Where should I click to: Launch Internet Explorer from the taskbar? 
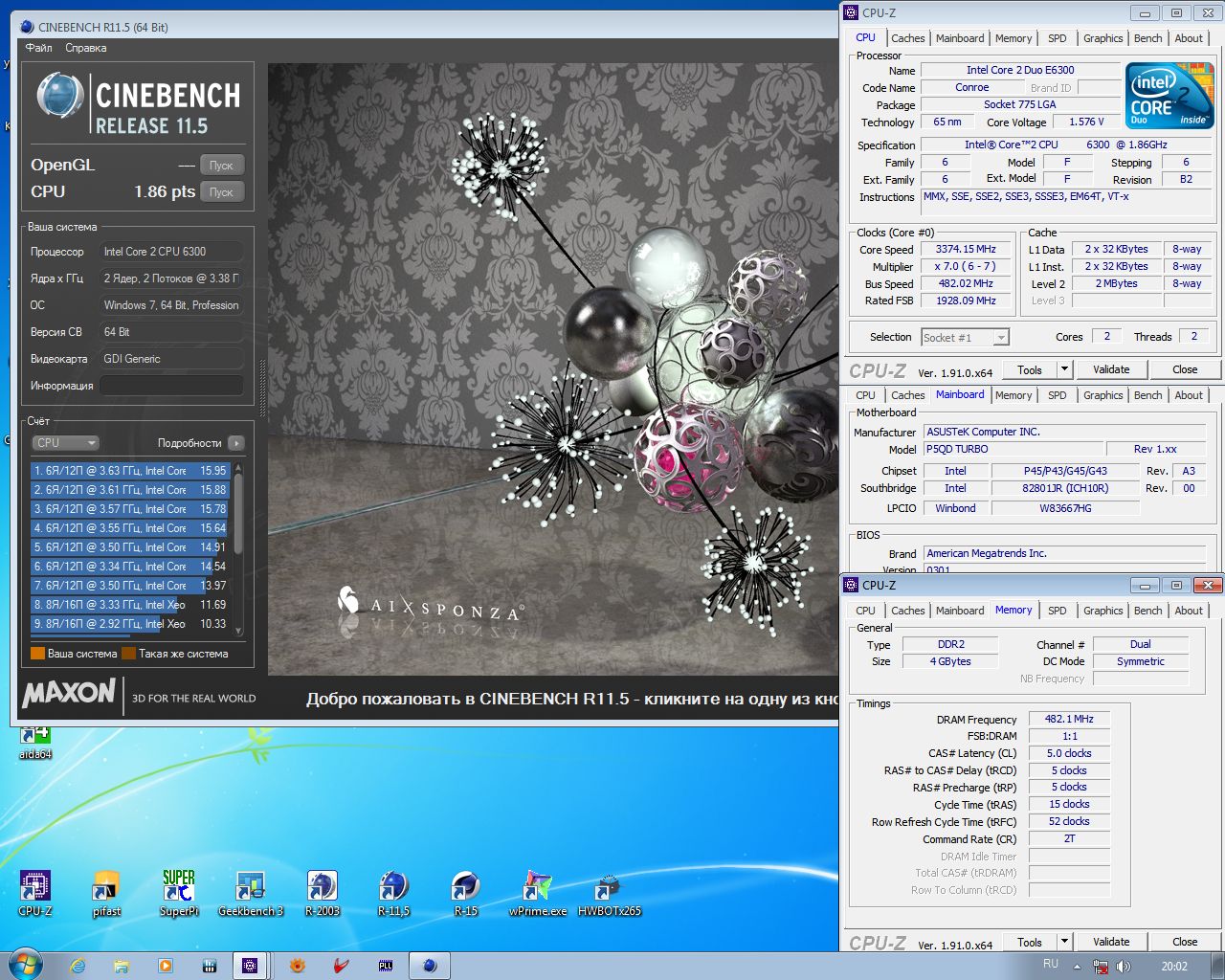(78, 966)
